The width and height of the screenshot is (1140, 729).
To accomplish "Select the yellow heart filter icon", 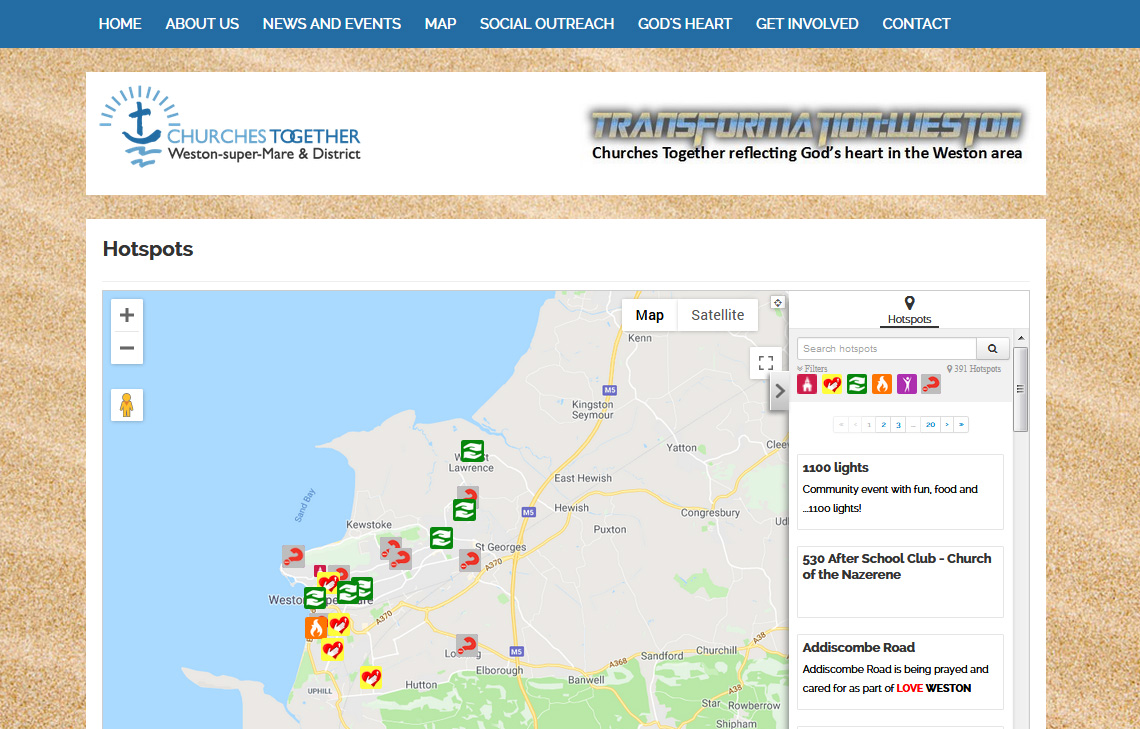I will [832, 384].
